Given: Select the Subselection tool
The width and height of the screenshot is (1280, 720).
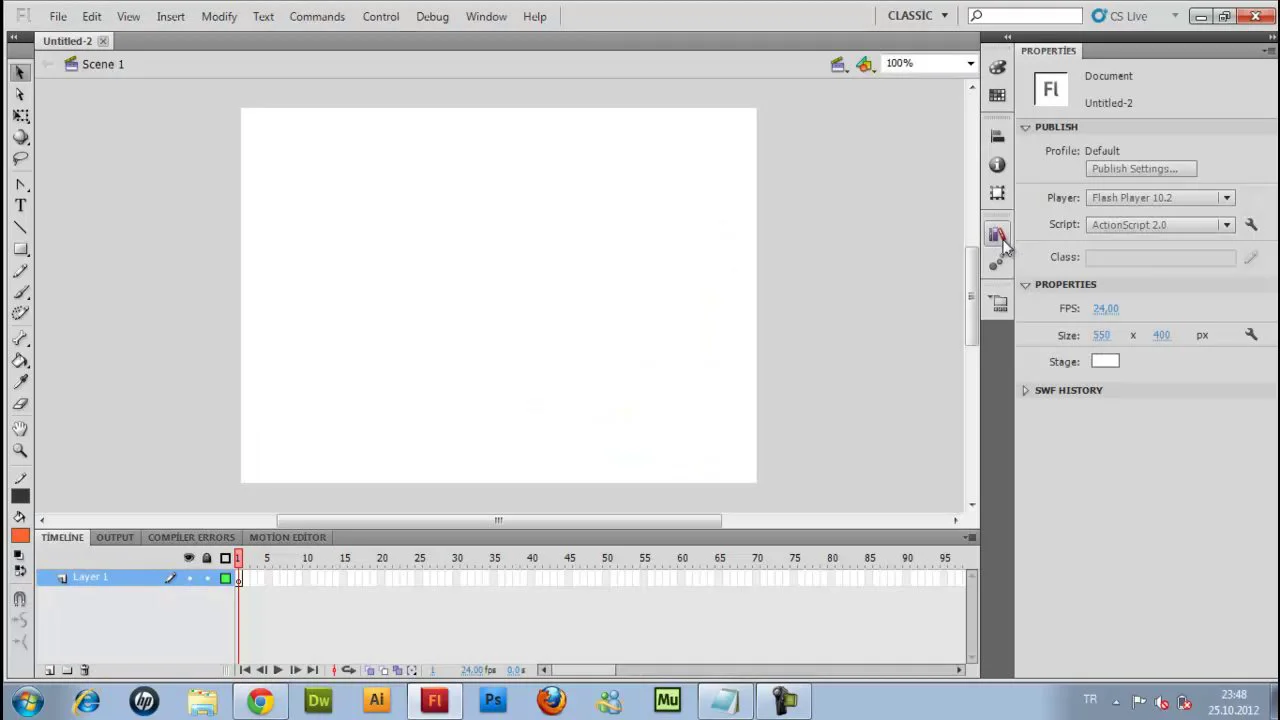Looking at the screenshot, I should [20, 94].
